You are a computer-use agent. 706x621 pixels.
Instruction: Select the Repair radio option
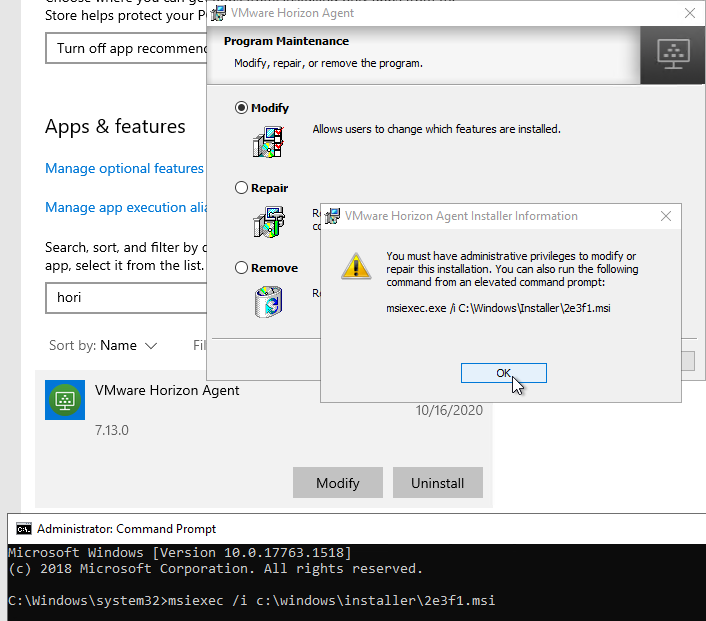click(x=241, y=187)
